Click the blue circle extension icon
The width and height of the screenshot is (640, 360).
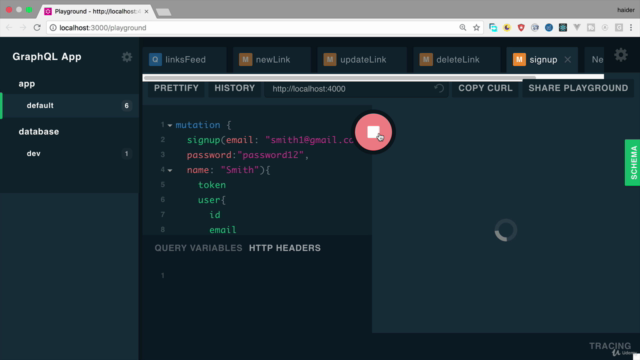point(549,27)
